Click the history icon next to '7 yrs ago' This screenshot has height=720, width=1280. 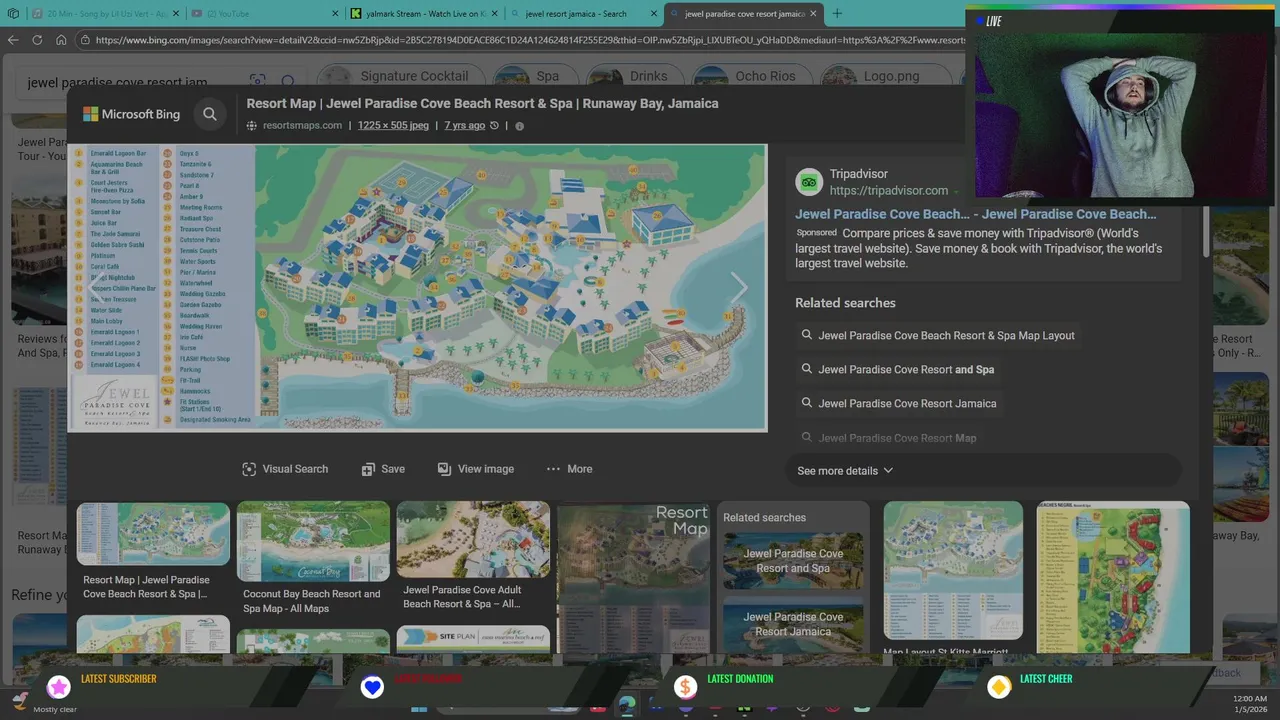pos(494,126)
